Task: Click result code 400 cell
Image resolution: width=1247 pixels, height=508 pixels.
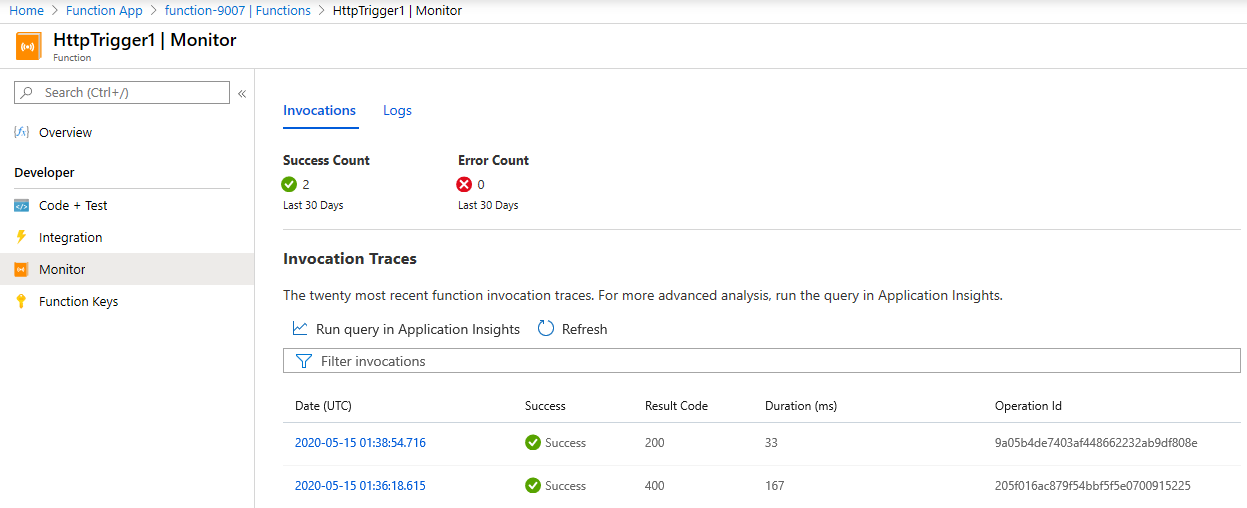Action: (x=655, y=486)
